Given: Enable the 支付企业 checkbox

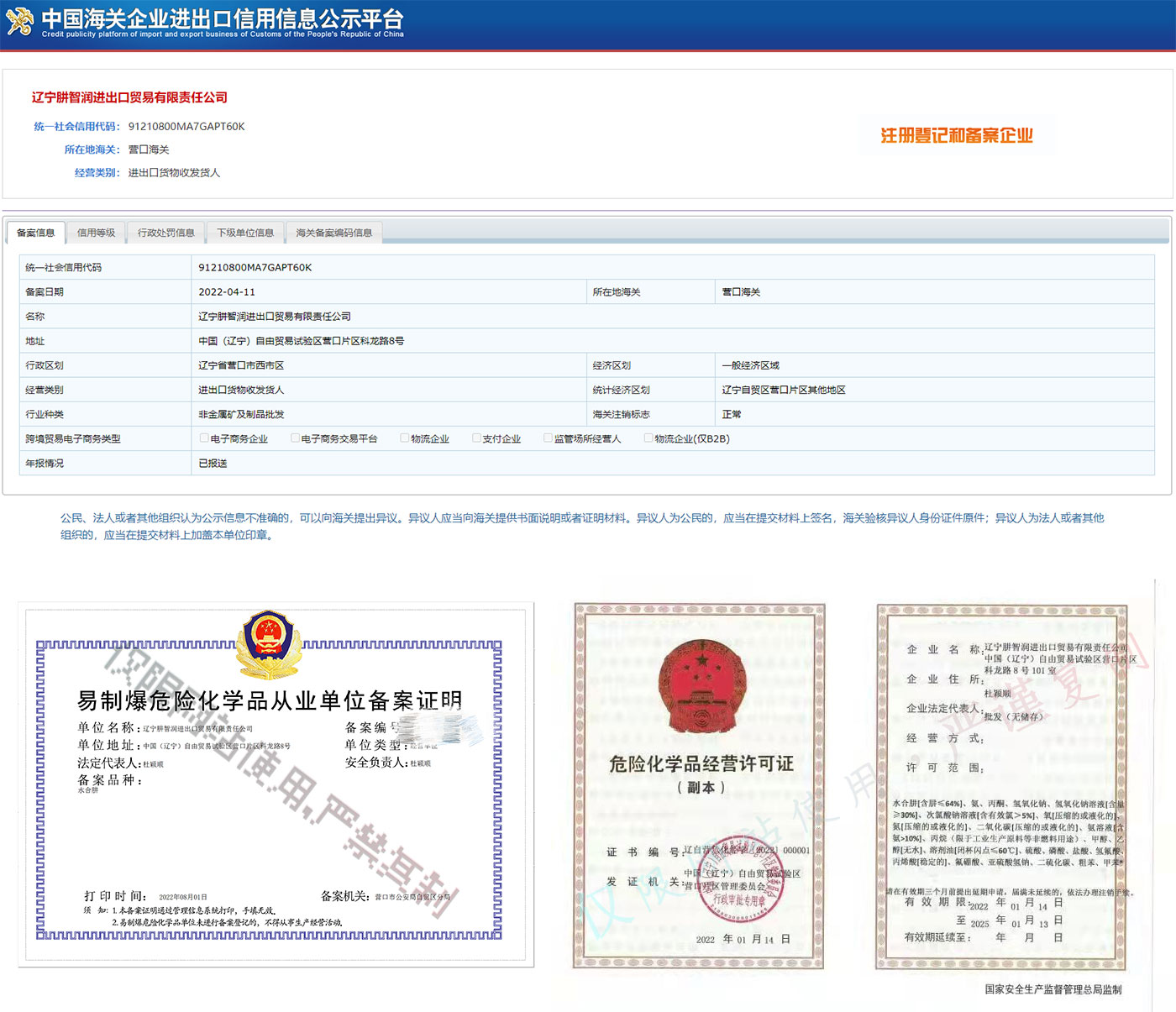Looking at the screenshot, I should click(476, 438).
